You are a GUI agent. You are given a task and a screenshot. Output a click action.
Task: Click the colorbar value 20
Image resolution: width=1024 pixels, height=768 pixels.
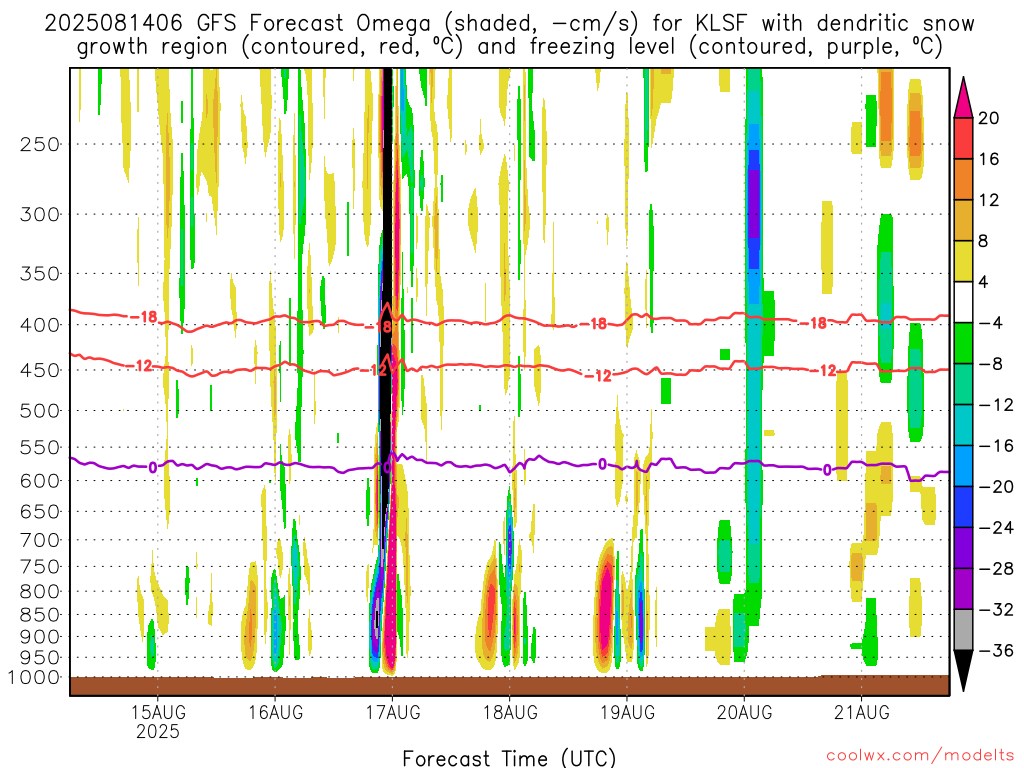click(989, 118)
